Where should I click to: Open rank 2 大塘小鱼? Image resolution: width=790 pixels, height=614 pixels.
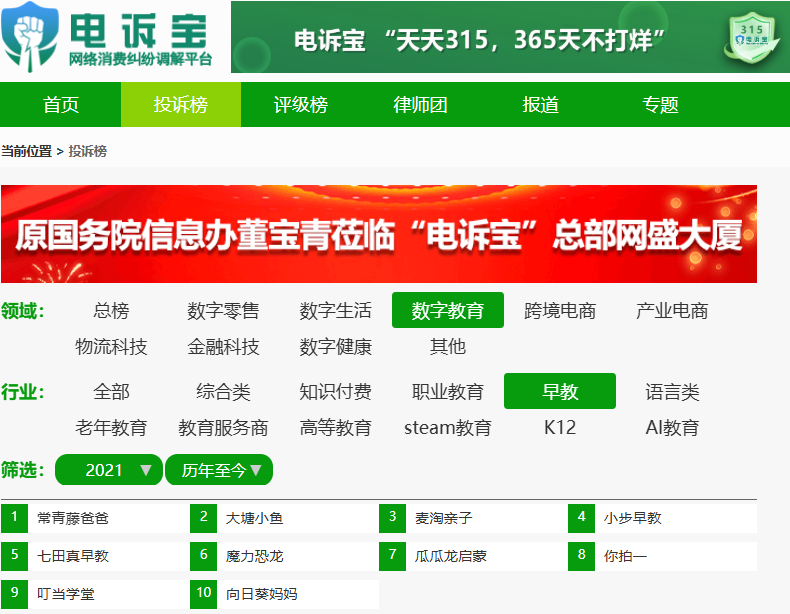click(x=284, y=518)
